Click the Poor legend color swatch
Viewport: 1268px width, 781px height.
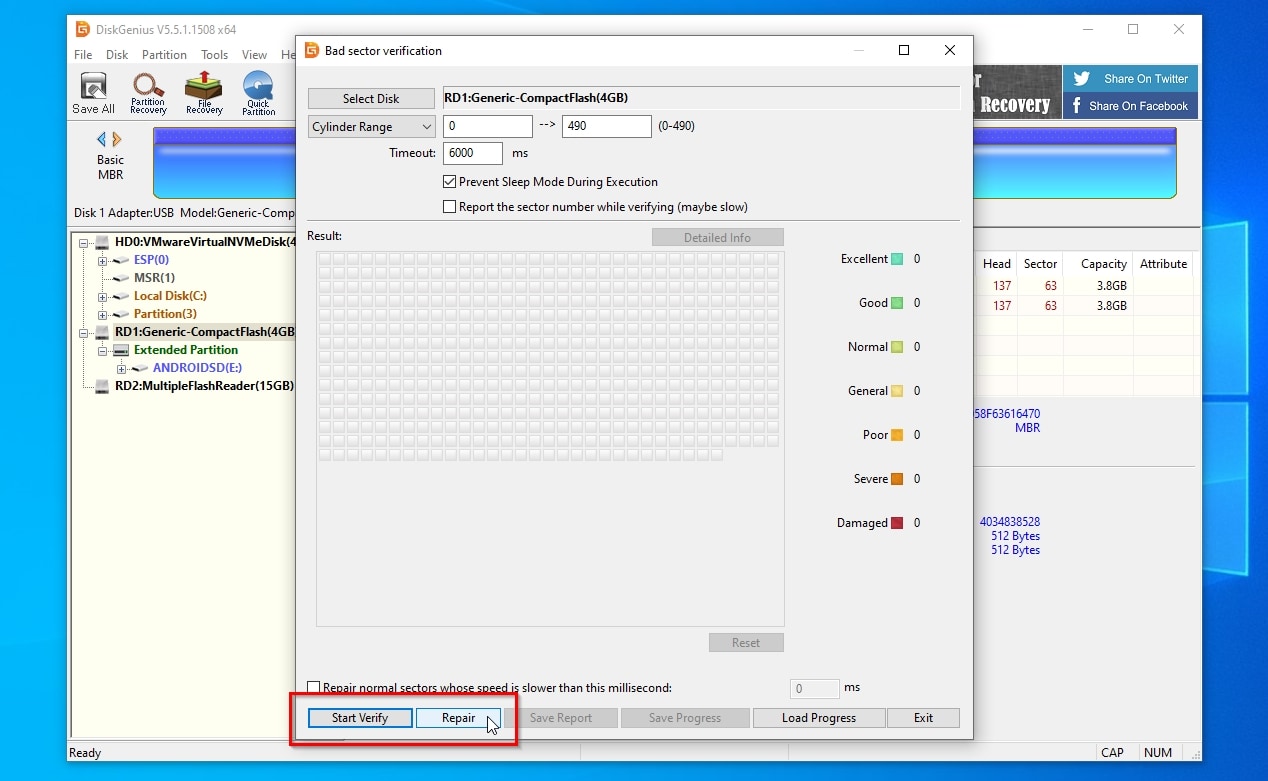click(897, 435)
